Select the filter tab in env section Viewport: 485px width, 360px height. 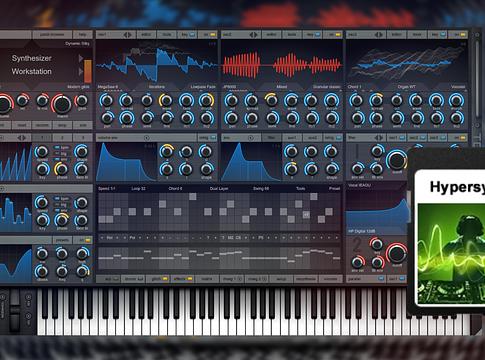coord(272,138)
